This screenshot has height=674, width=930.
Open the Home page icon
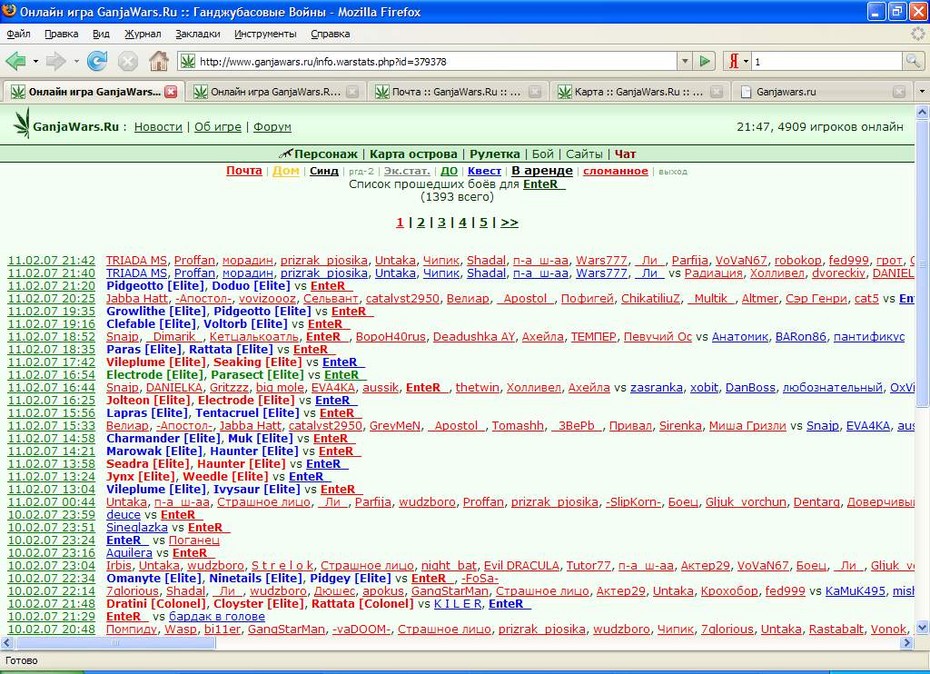pyautogui.click(x=158, y=61)
